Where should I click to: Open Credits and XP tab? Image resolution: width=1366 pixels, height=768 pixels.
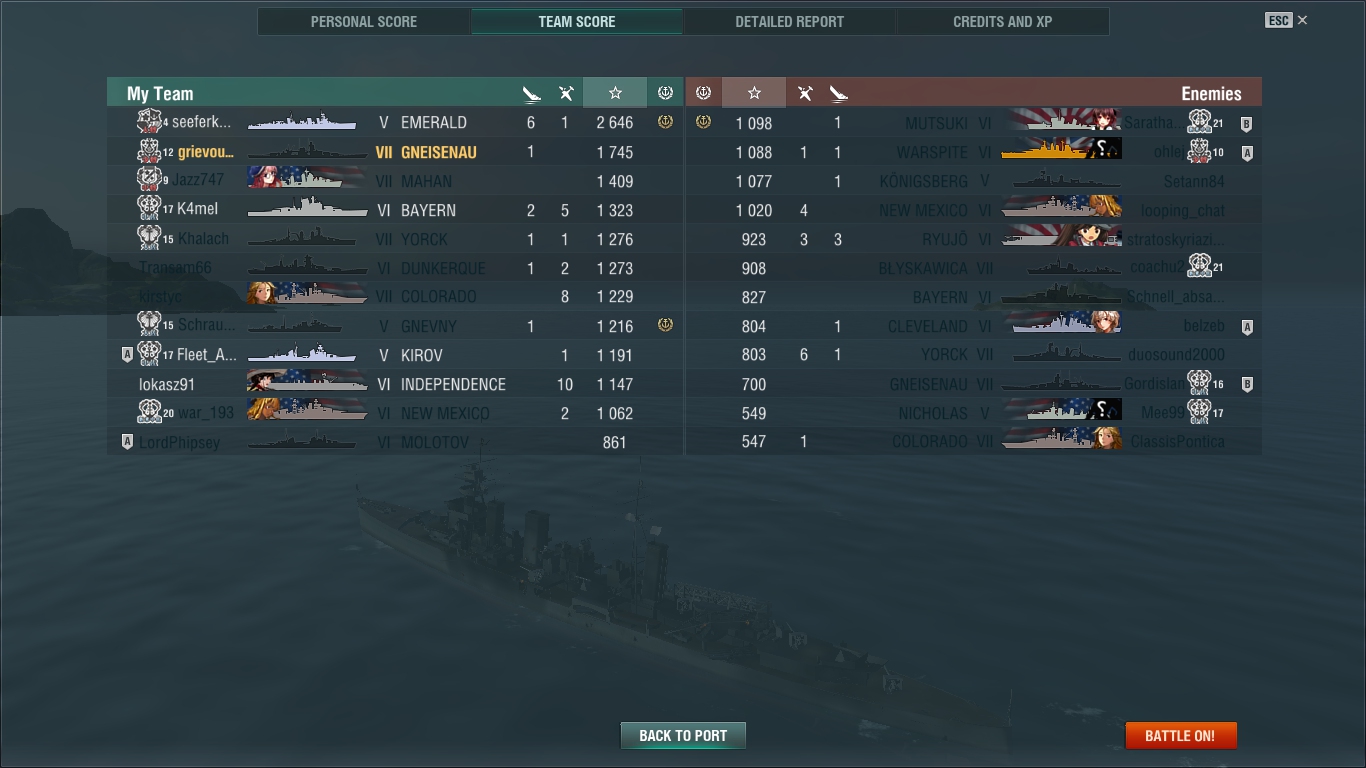(x=1002, y=21)
